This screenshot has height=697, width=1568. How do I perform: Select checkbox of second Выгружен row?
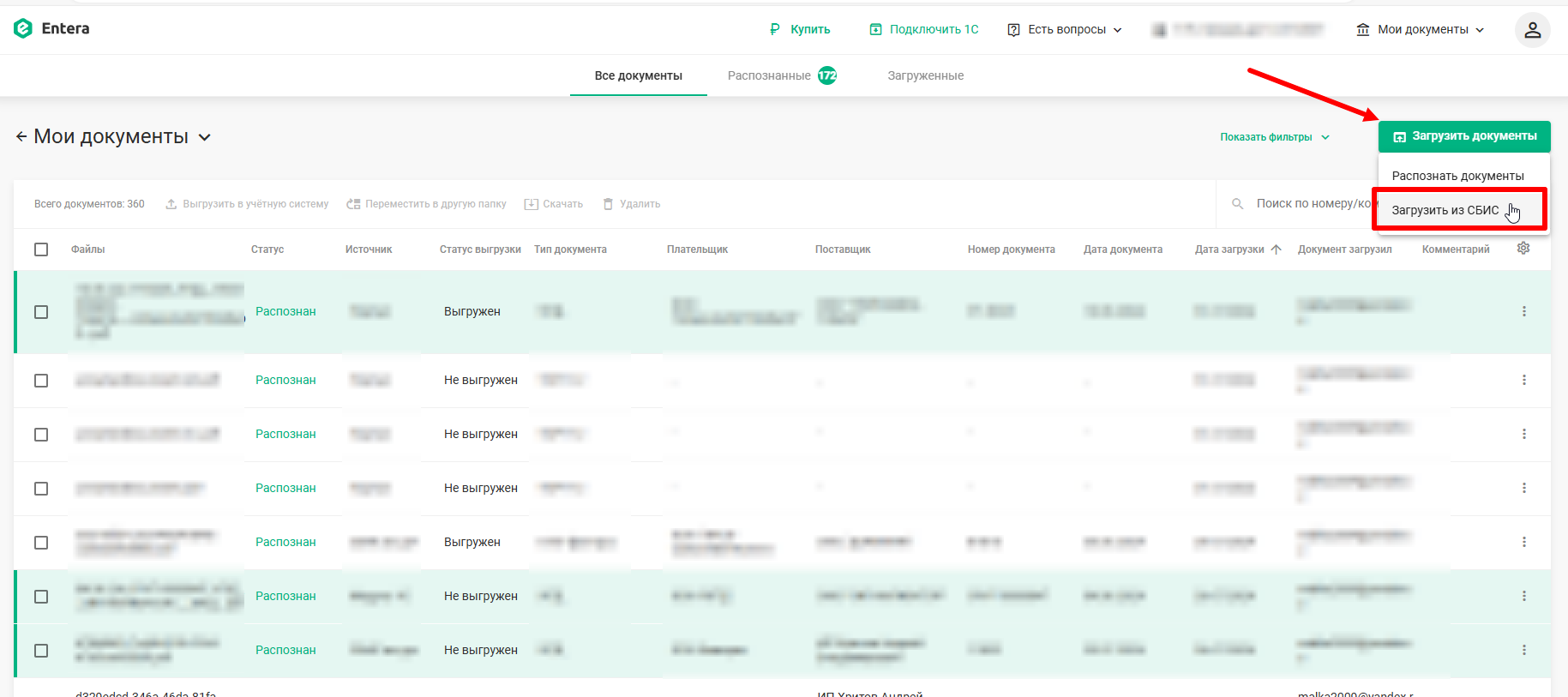click(x=41, y=543)
